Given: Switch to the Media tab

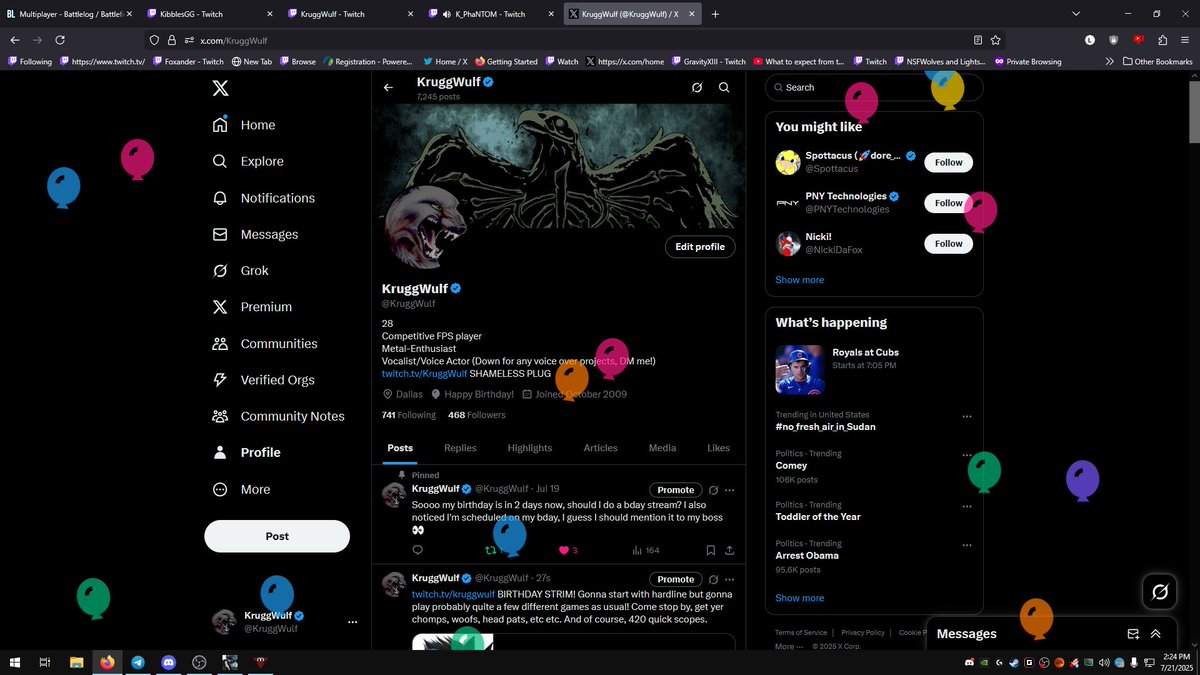Looking at the screenshot, I should click(662, 448).
